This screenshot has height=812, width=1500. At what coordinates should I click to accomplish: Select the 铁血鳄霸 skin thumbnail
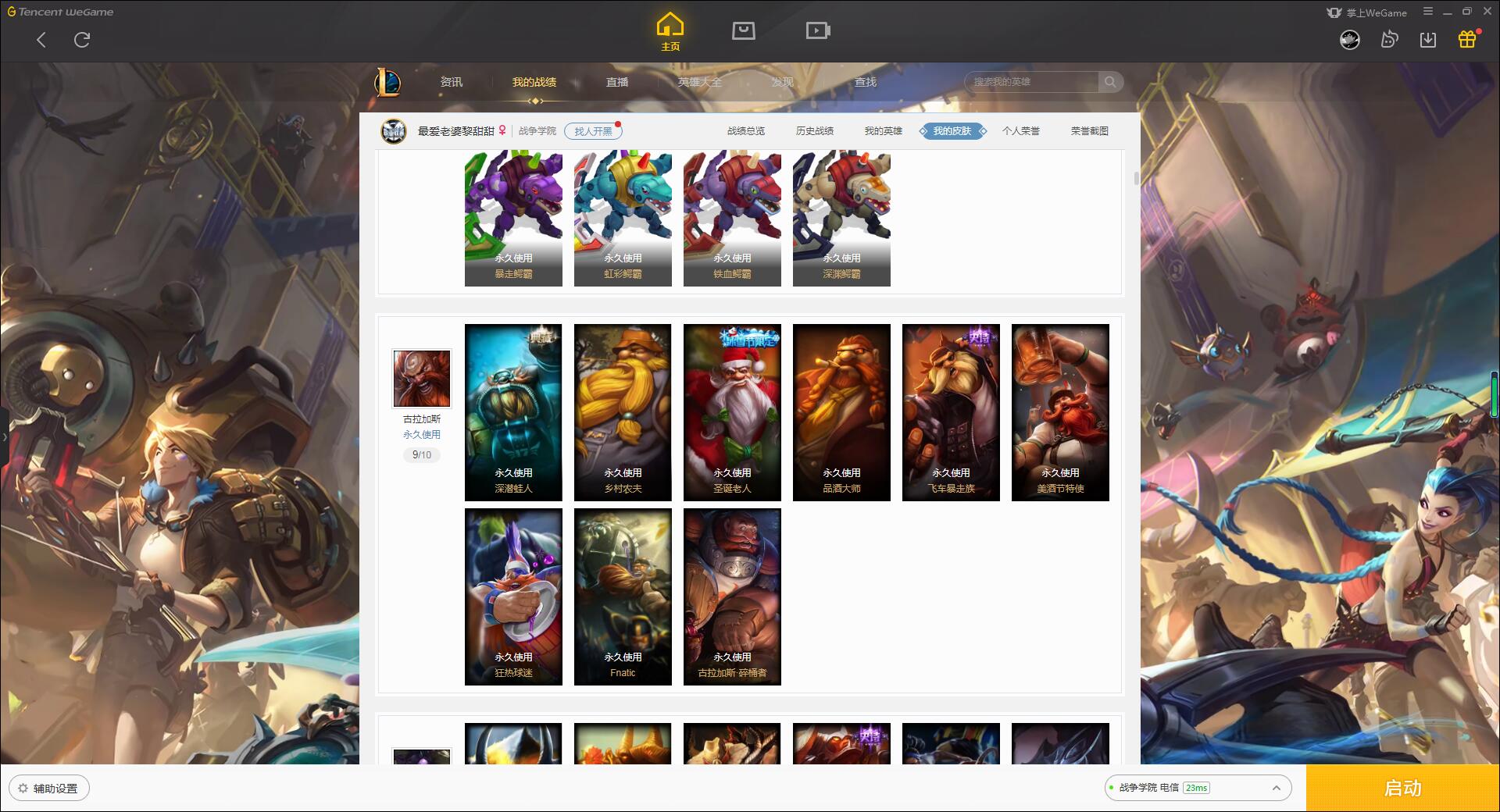[x=732, y=219]
